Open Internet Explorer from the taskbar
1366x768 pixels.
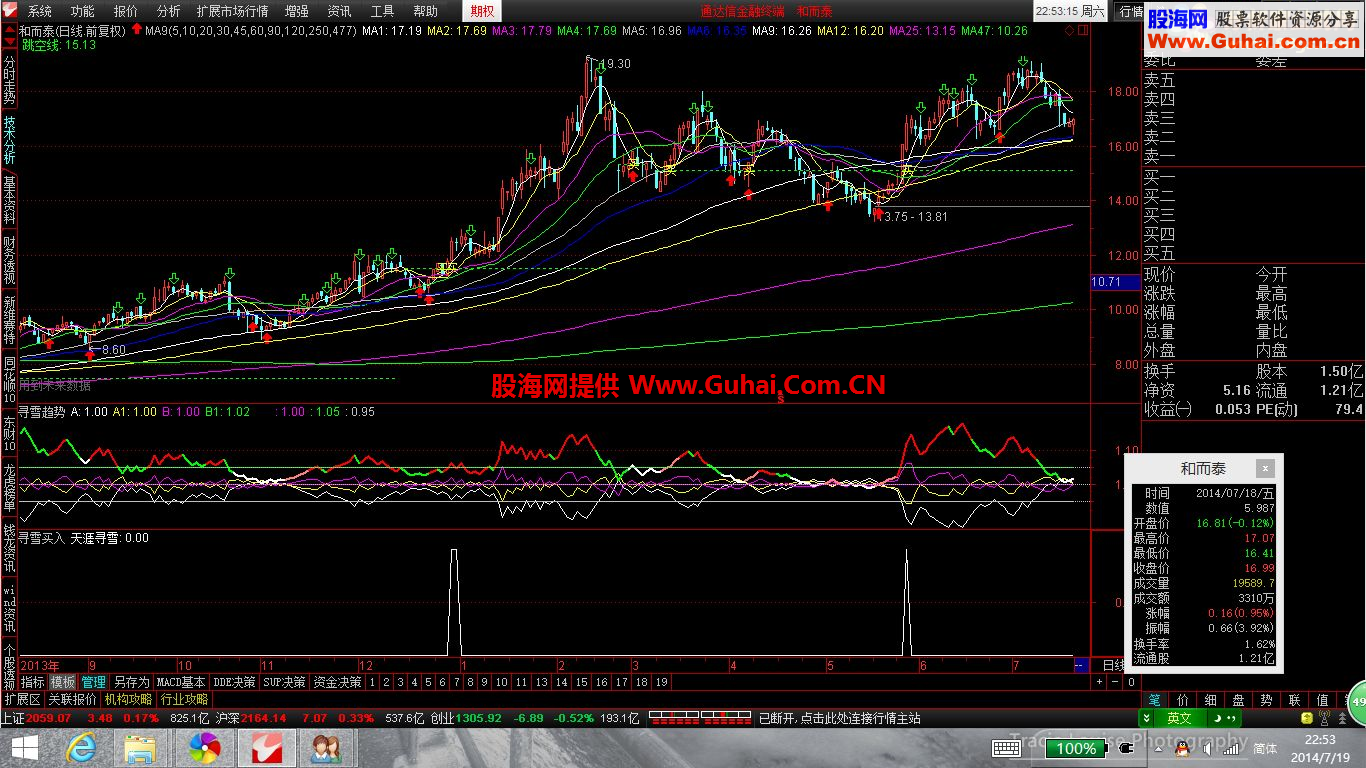(83, 748)
